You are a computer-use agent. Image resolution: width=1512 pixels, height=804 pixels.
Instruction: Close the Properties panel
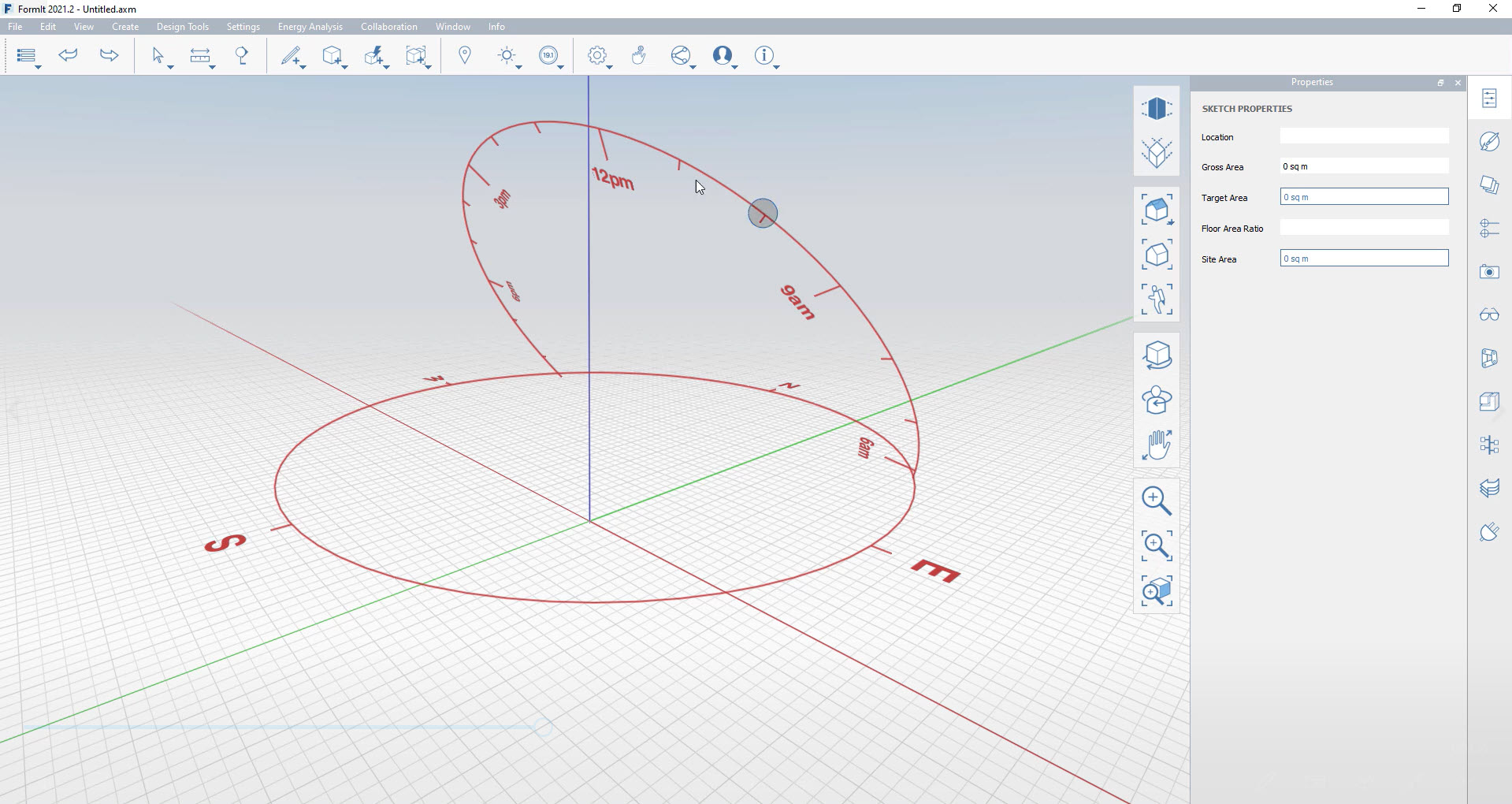[x=1458, y=83]
